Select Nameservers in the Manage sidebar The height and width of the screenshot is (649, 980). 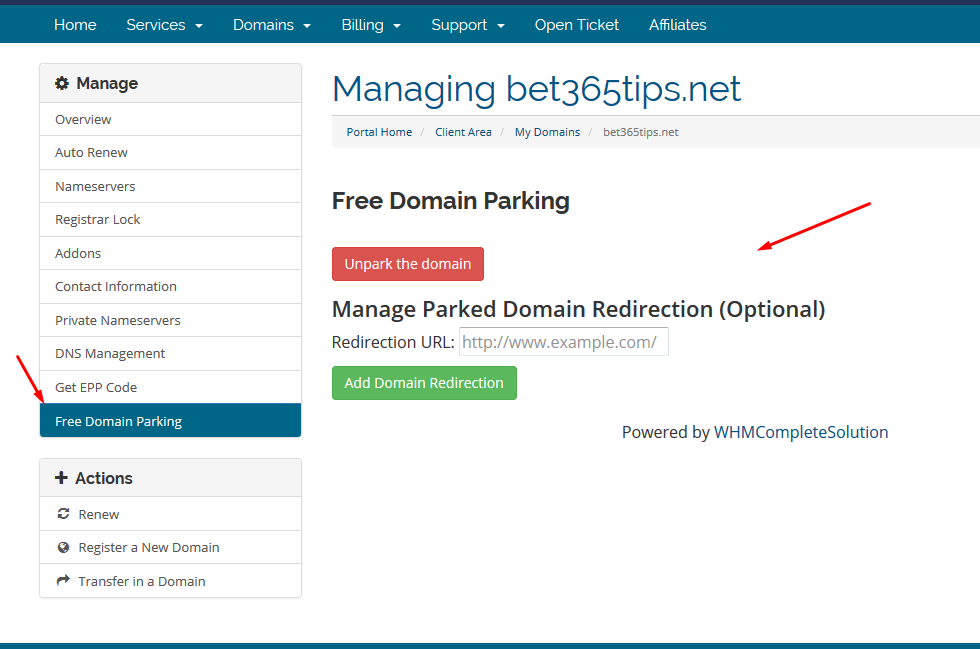click(x=171, y=186)
